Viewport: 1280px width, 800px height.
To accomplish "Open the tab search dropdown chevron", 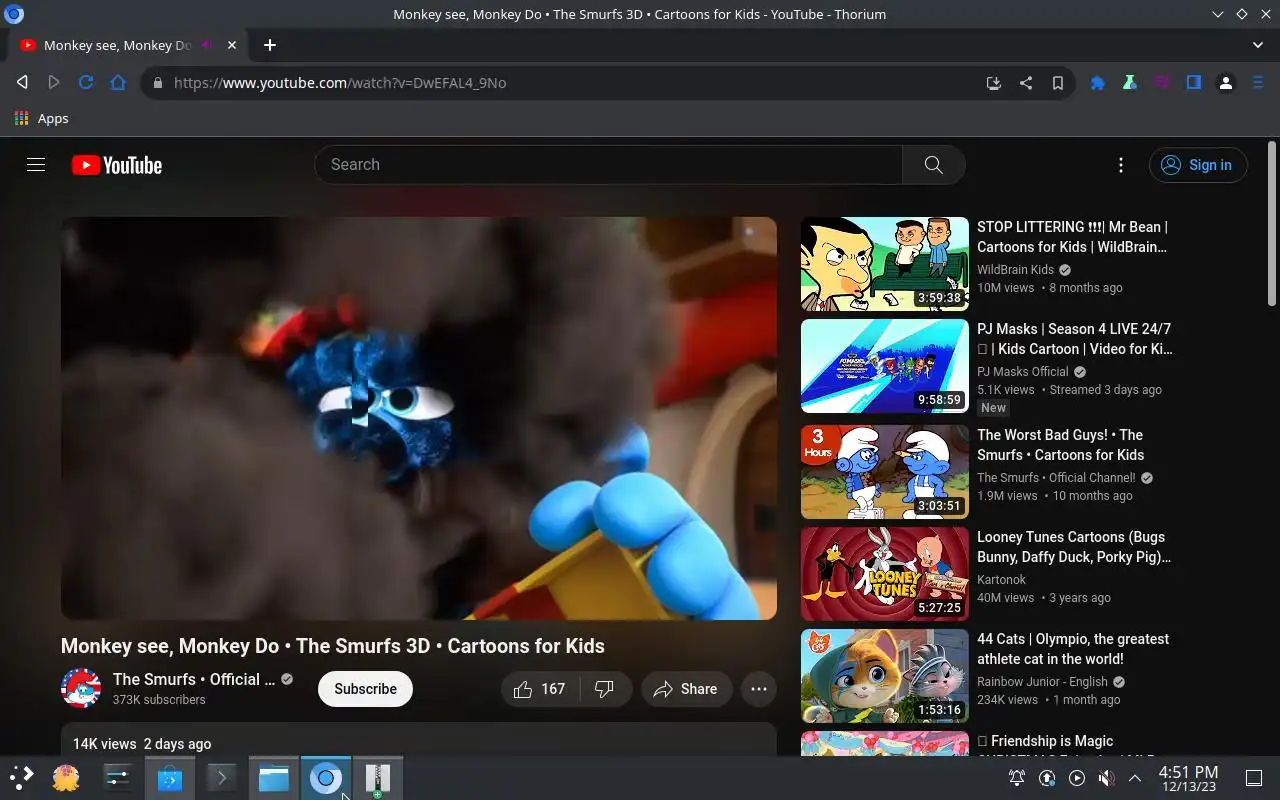I will (x=1258, y=45).
